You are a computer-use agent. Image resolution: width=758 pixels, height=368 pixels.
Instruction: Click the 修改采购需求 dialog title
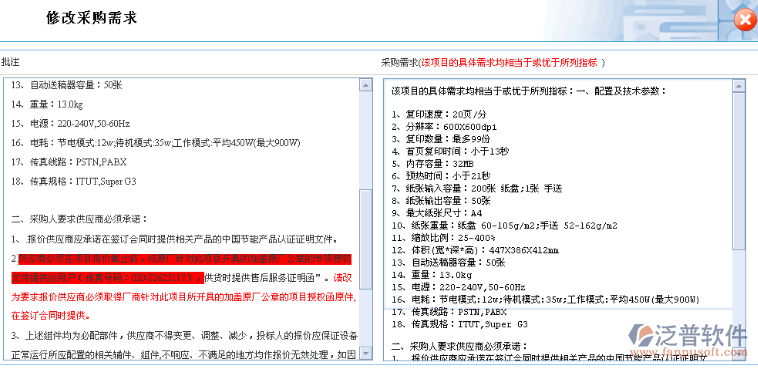[91, 18]
